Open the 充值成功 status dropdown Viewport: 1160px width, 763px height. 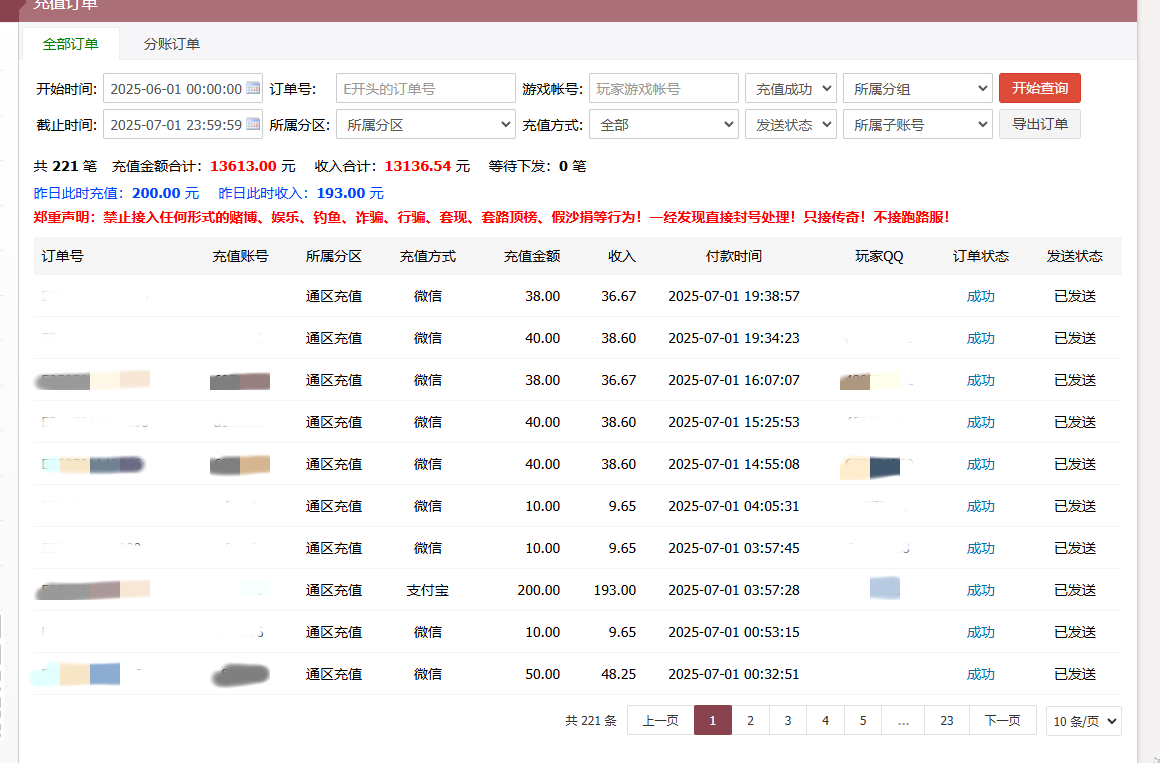pos(790,89)
